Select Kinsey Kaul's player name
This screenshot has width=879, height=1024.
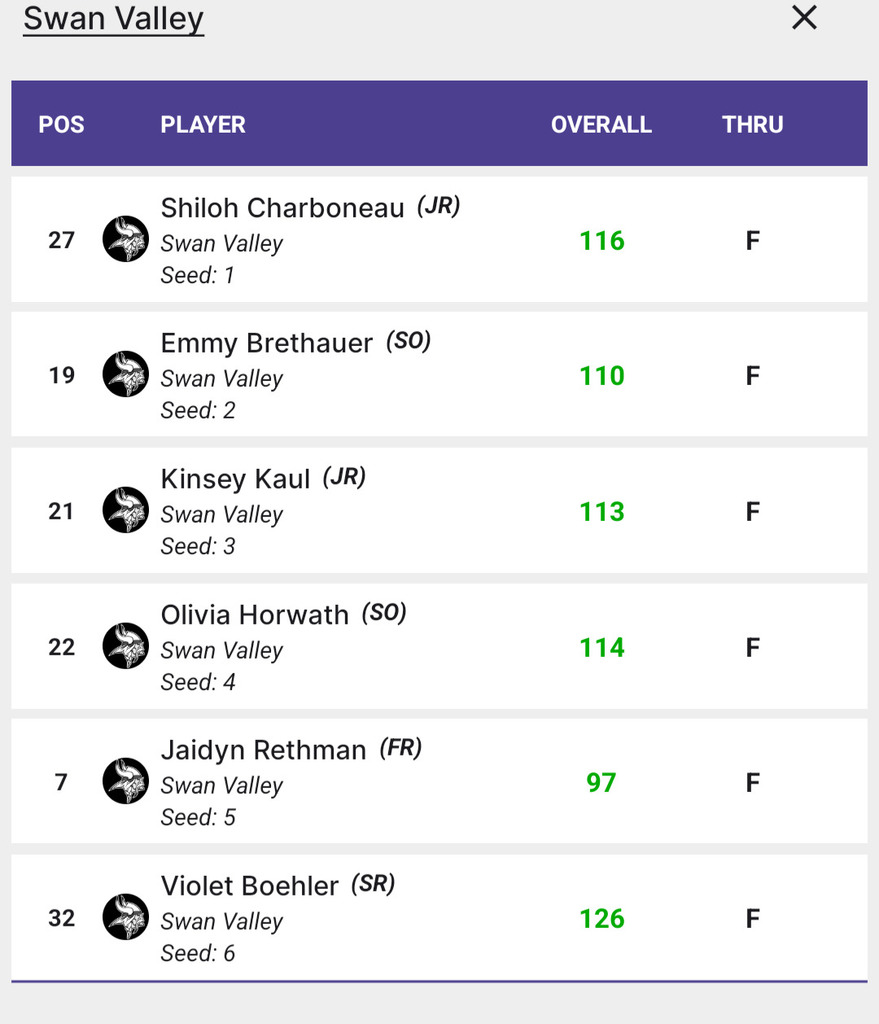click(x=235, y=479)
